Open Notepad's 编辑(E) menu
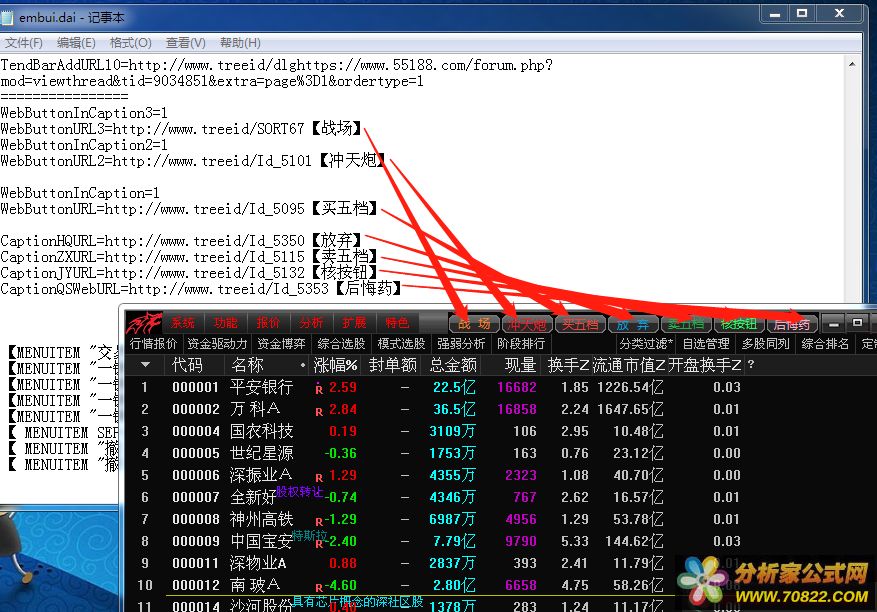Screen dimensions: 877x612 [76, 43]
